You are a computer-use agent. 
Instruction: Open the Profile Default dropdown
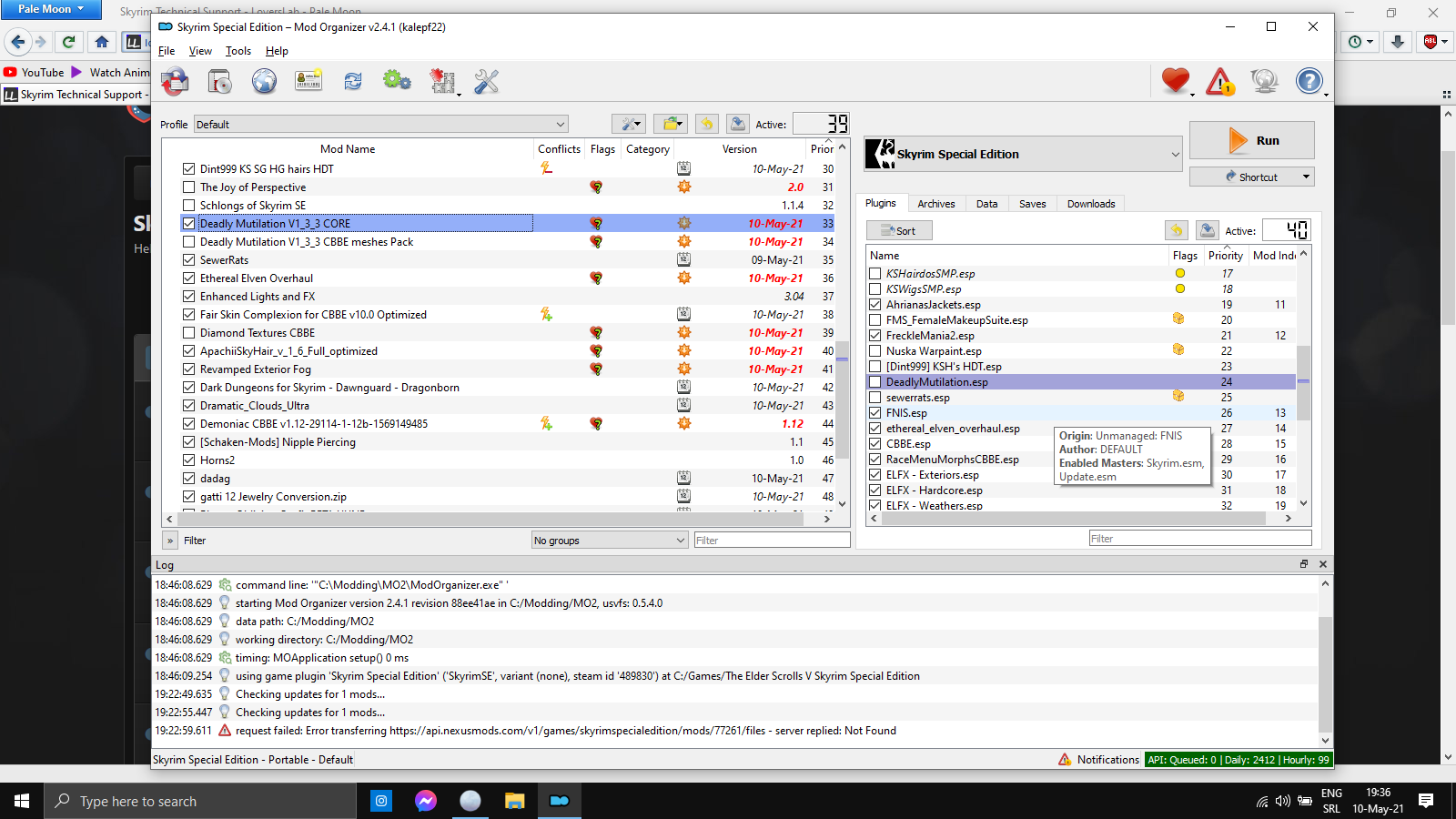tap(380, 124)
